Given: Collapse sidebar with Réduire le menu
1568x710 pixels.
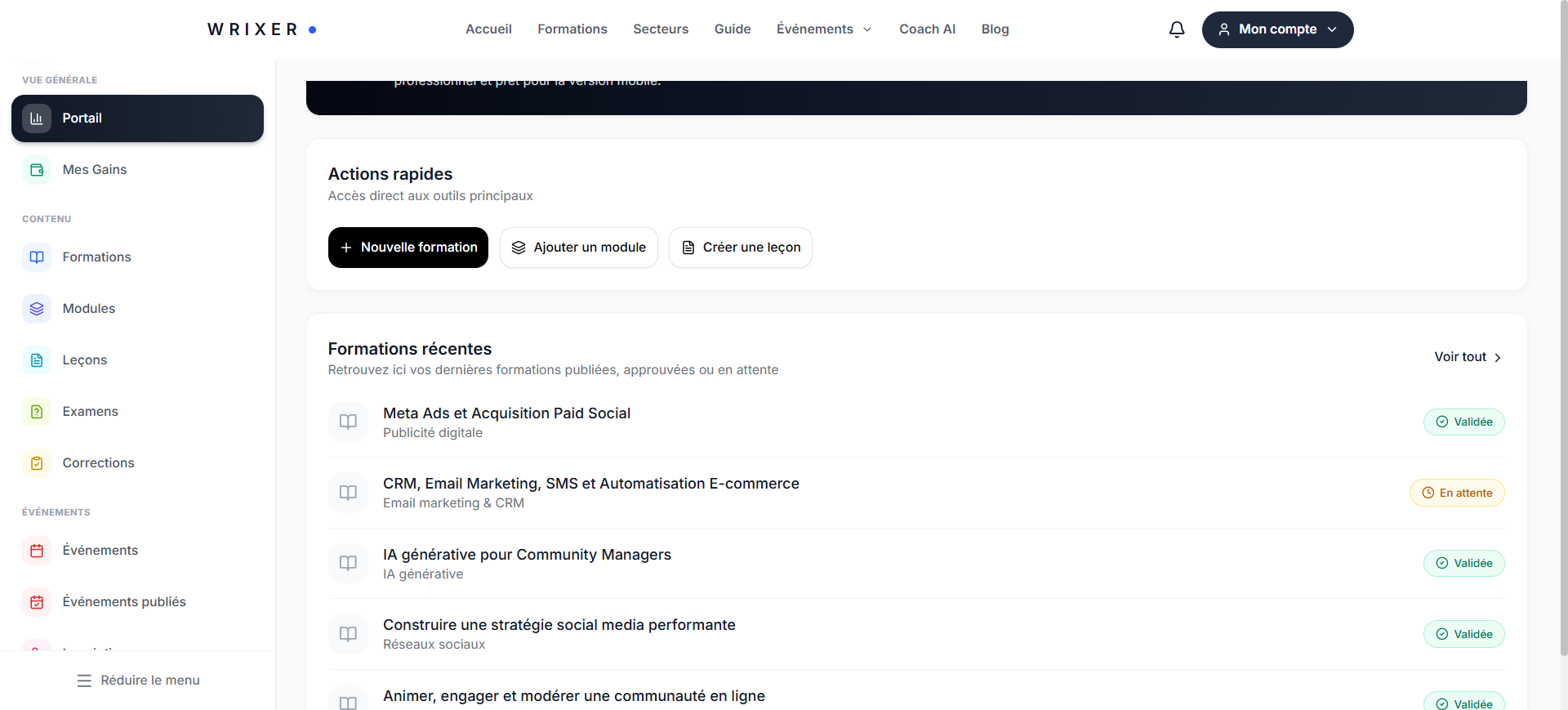Looking at the screenshot, I should pos(138,681).
